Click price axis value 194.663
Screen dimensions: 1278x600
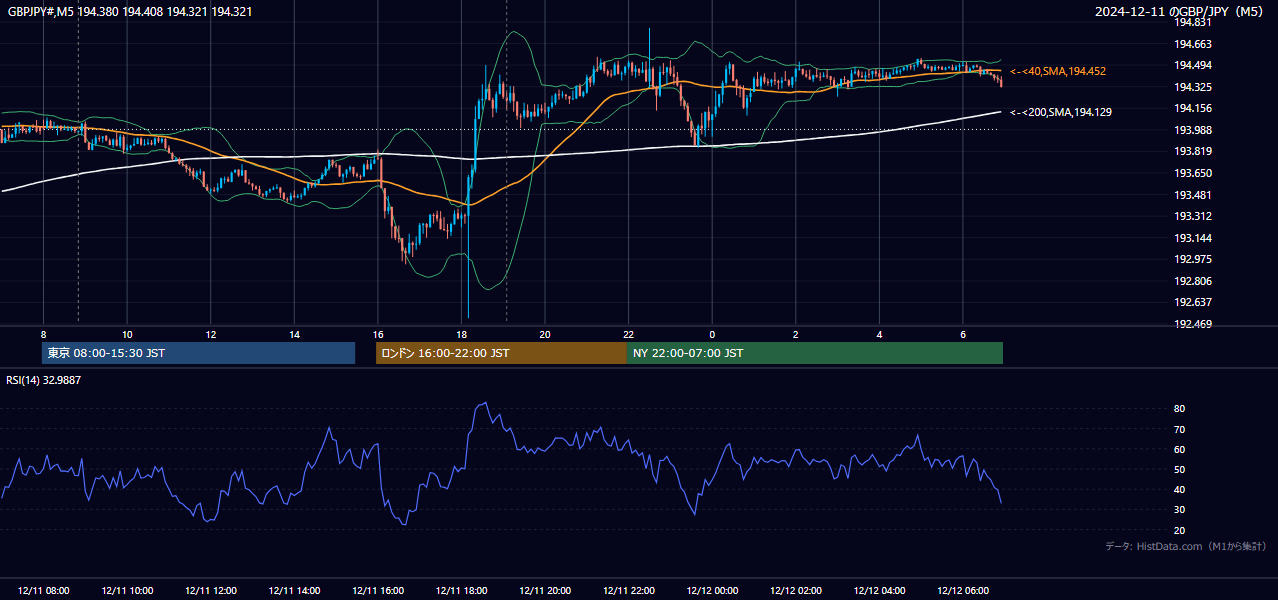tap(1192, 44)
